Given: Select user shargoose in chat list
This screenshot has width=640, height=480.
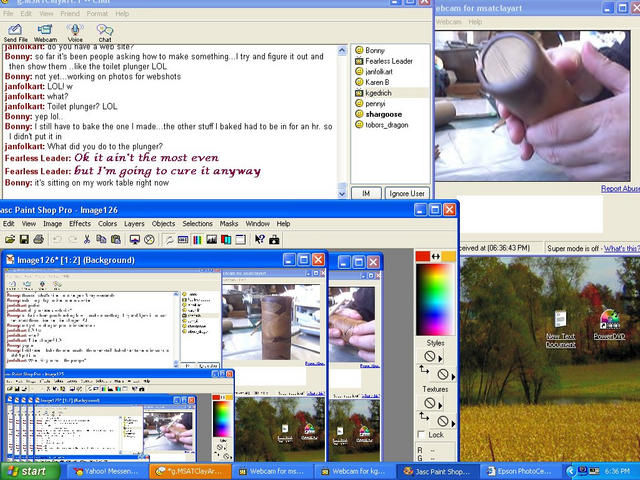Looking at the screenshot, I should [x=383, y=114].
